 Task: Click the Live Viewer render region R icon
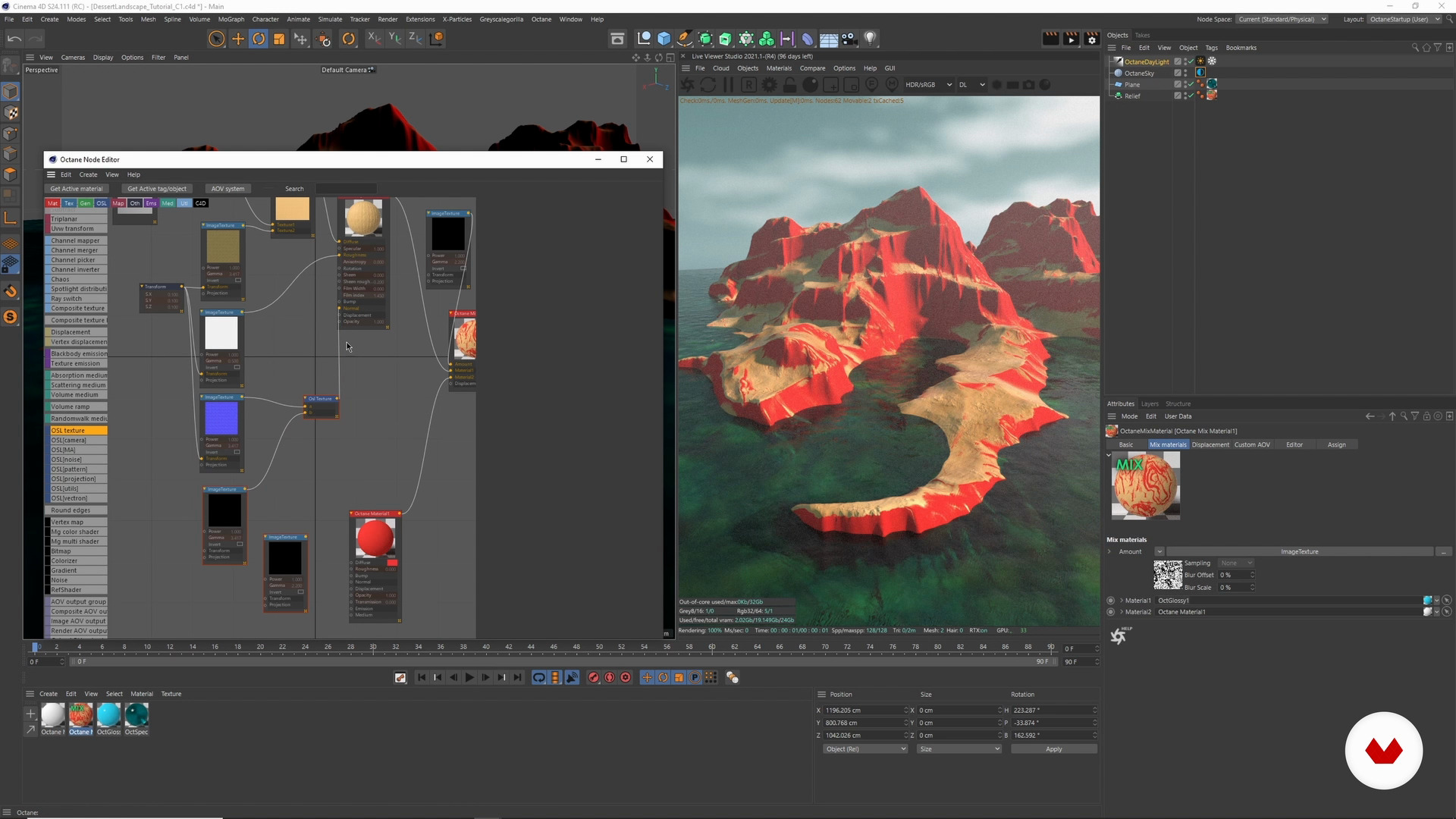[748, 85]
